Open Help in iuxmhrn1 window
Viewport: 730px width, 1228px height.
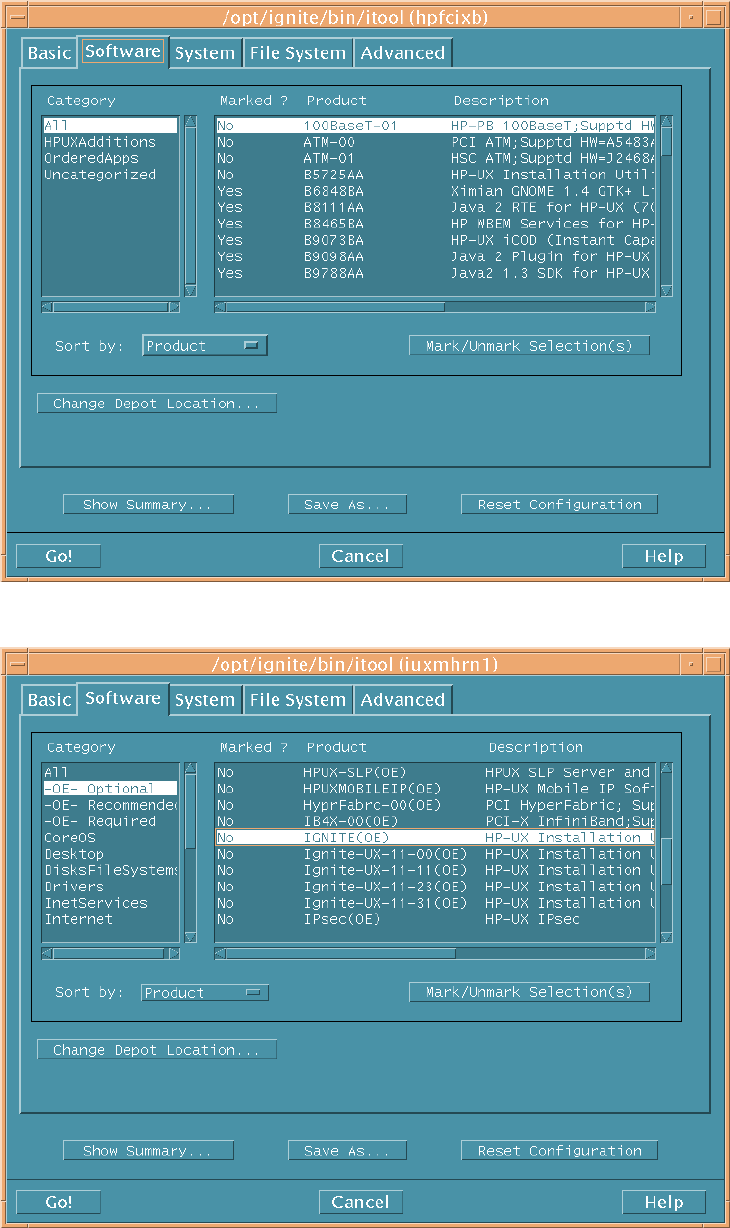[x=664, y=1202]
